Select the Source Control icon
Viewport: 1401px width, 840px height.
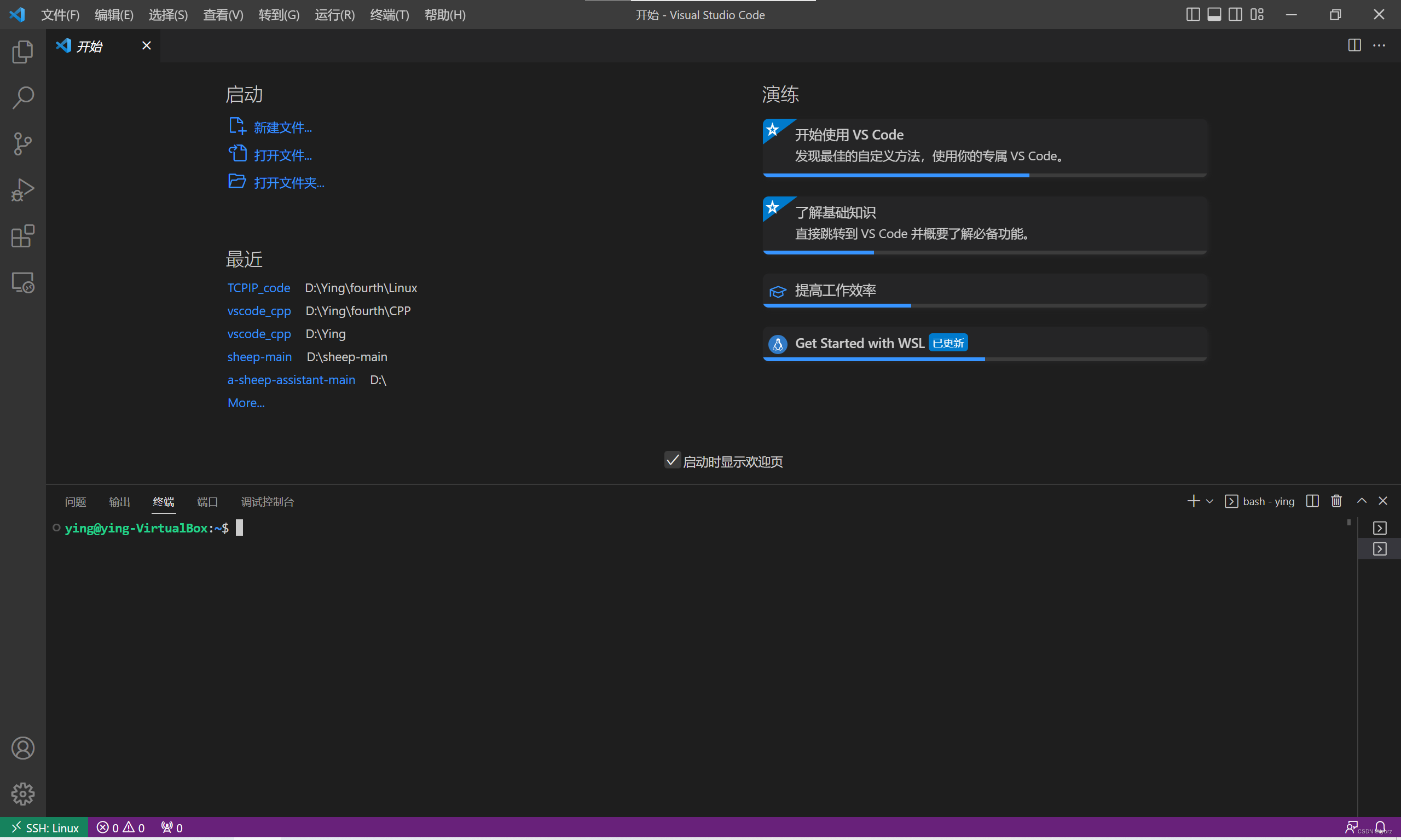click(22, 144)
